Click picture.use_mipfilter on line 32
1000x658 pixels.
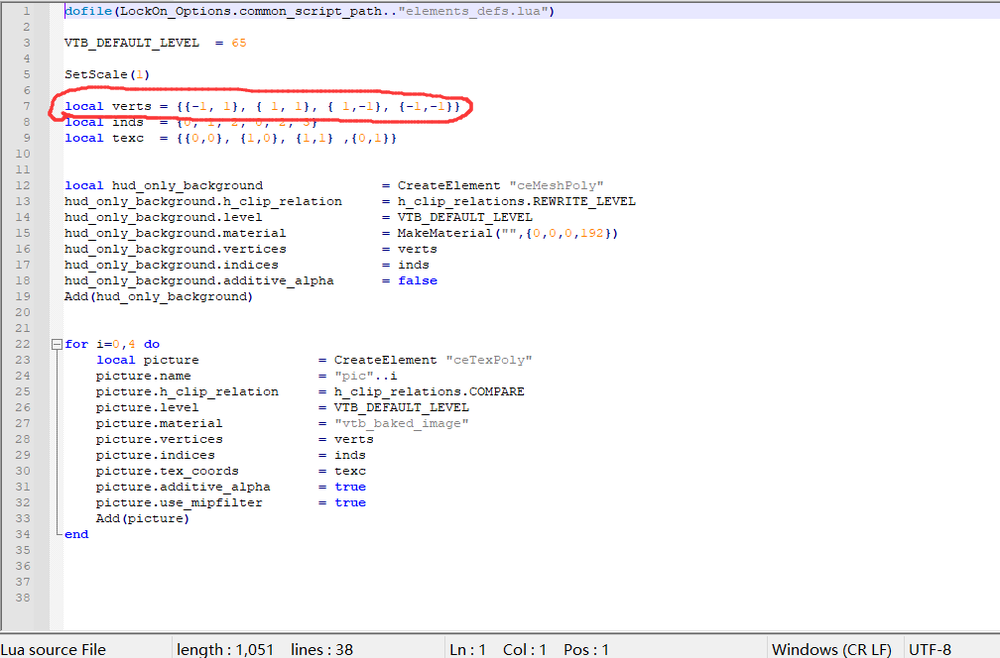pyautogui.click(x=179, y=502)
